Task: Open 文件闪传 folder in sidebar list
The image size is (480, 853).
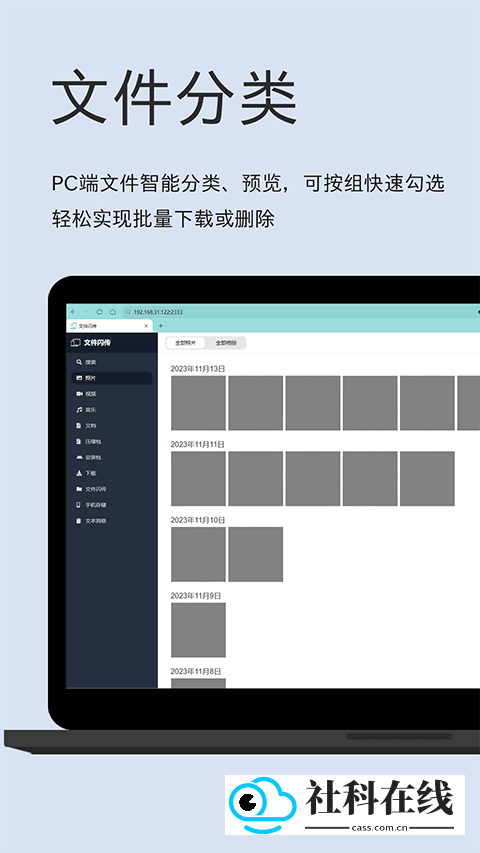Action: (x=111, y=489)
